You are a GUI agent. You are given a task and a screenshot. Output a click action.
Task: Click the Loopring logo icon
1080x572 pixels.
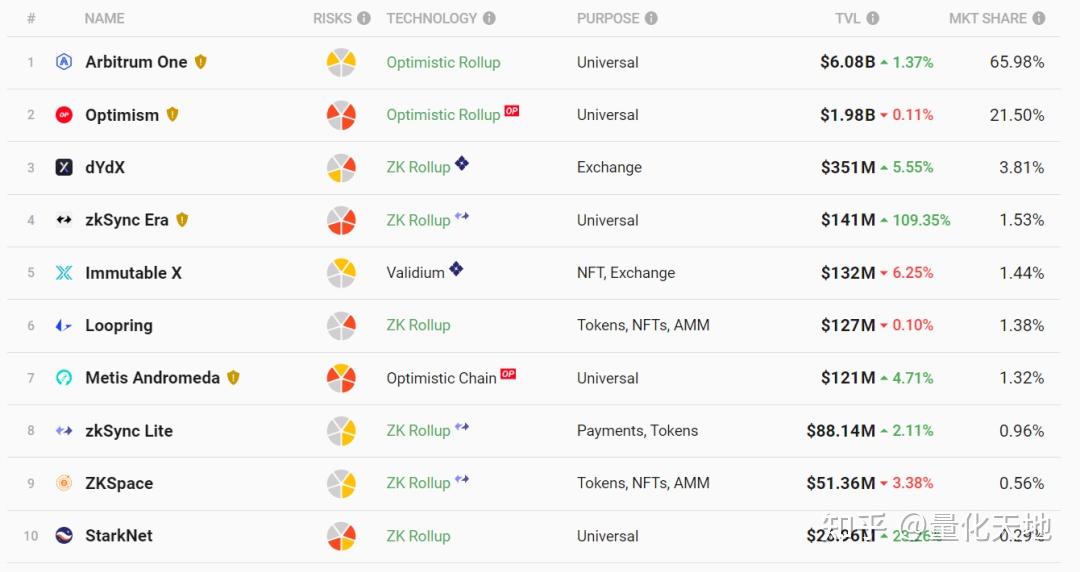tap(64, 325)
